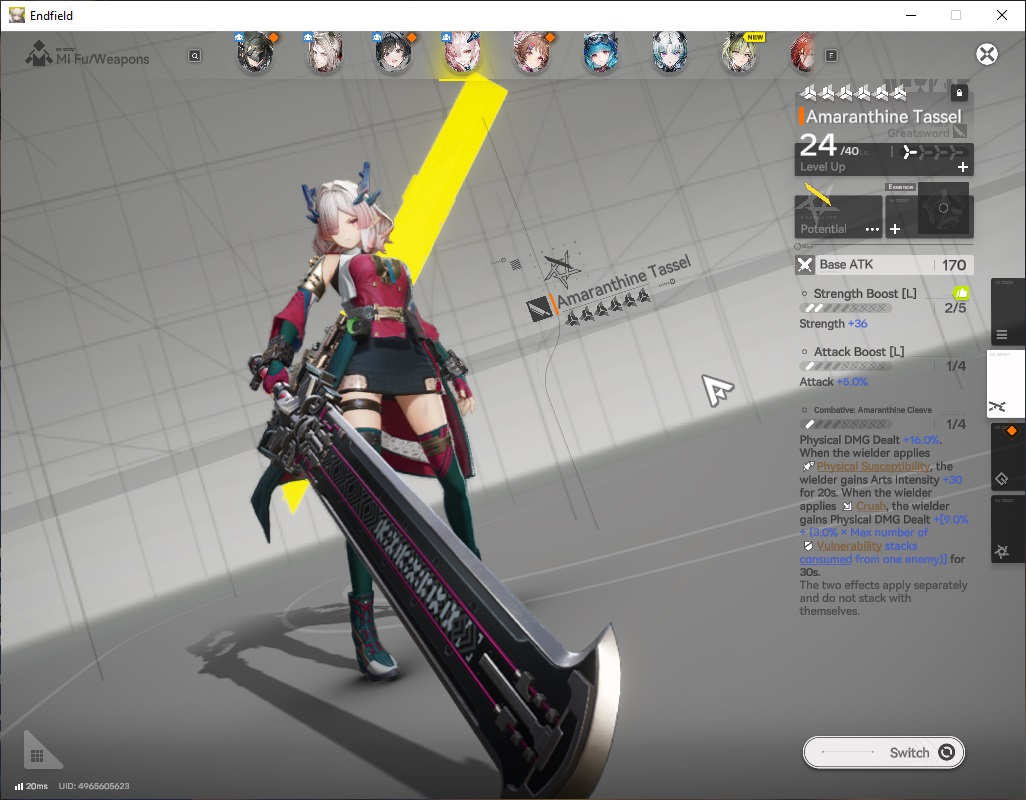Click the weapon breakthrough stage indicator
The image size is (1026, 800).
pyautogui.click(x=932, y=152)
